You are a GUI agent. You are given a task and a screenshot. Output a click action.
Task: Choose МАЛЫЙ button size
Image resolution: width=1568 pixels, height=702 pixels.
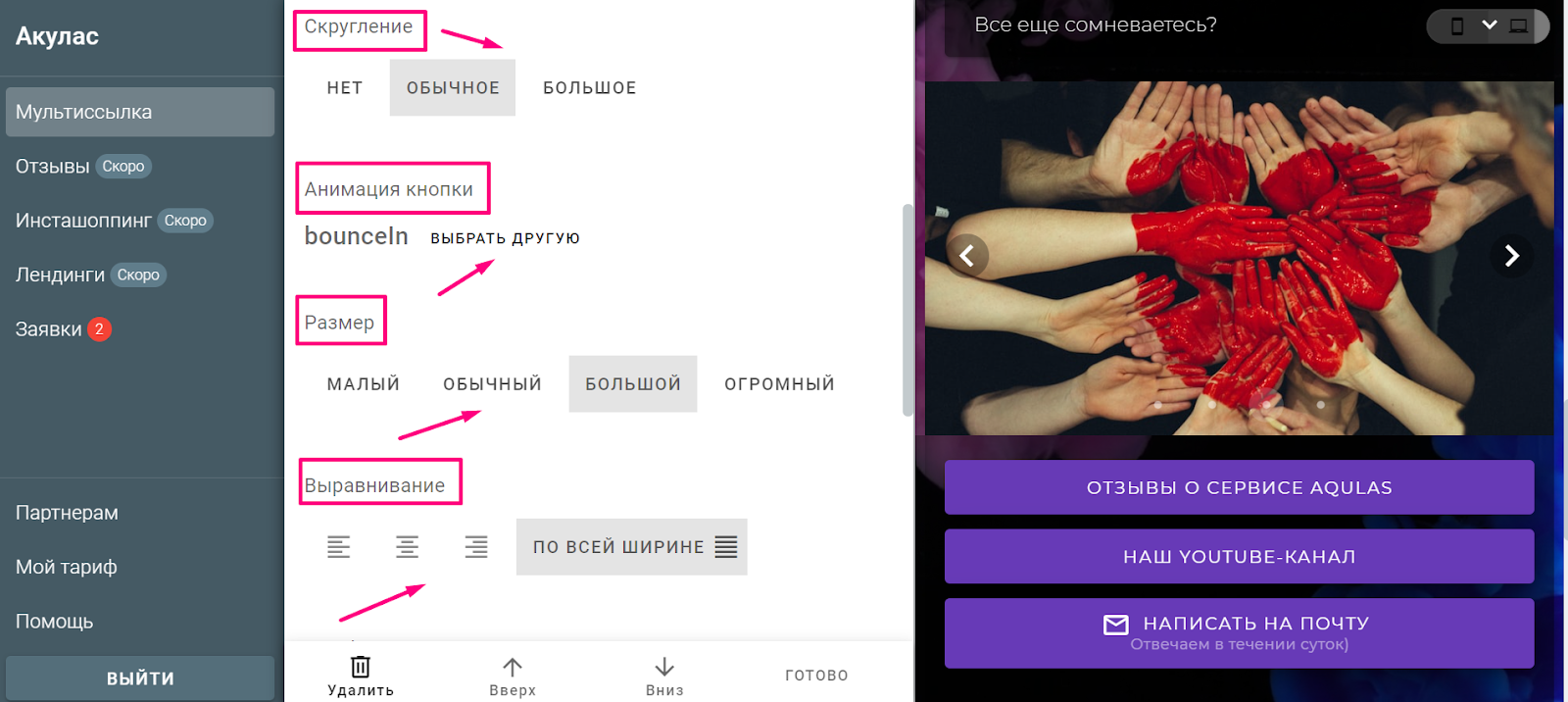pyautogui.click(x=364, y=384)
